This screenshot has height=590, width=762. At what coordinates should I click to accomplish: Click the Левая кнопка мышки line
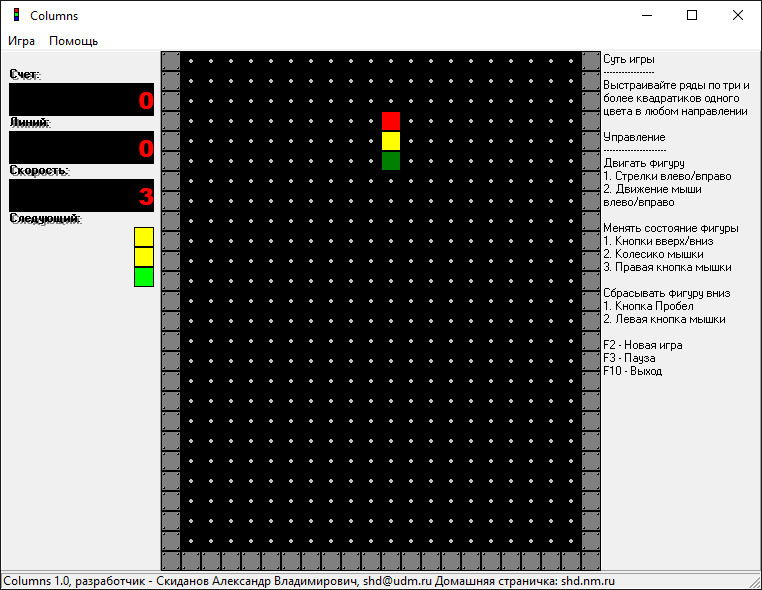tap(664, 319)
